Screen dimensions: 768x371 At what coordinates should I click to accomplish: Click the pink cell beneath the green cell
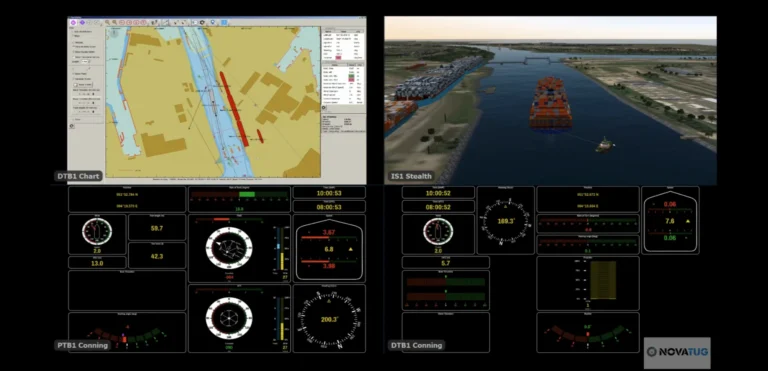pyautogui.click(x=351, y=80)
